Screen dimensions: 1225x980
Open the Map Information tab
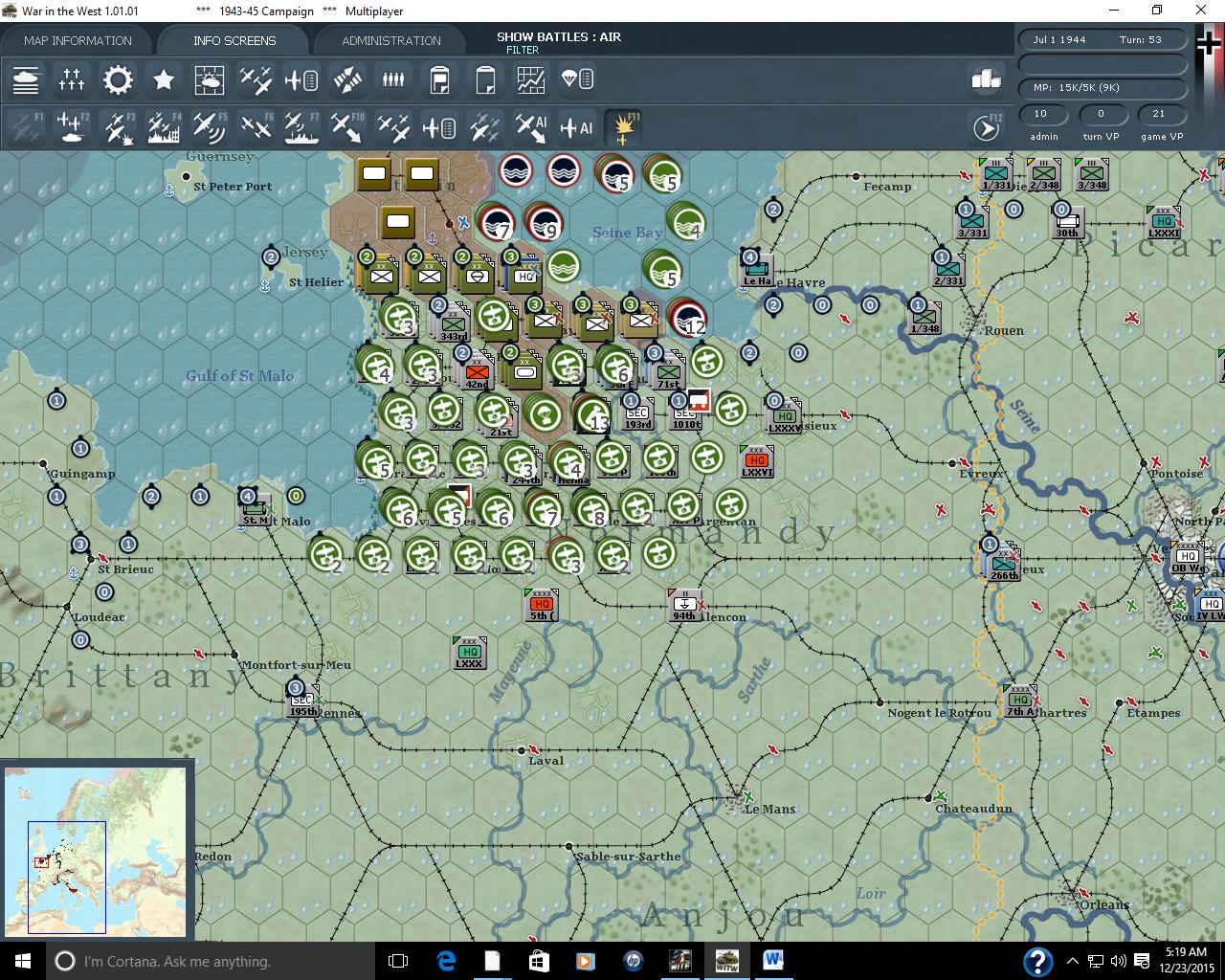tap(78, 40)
